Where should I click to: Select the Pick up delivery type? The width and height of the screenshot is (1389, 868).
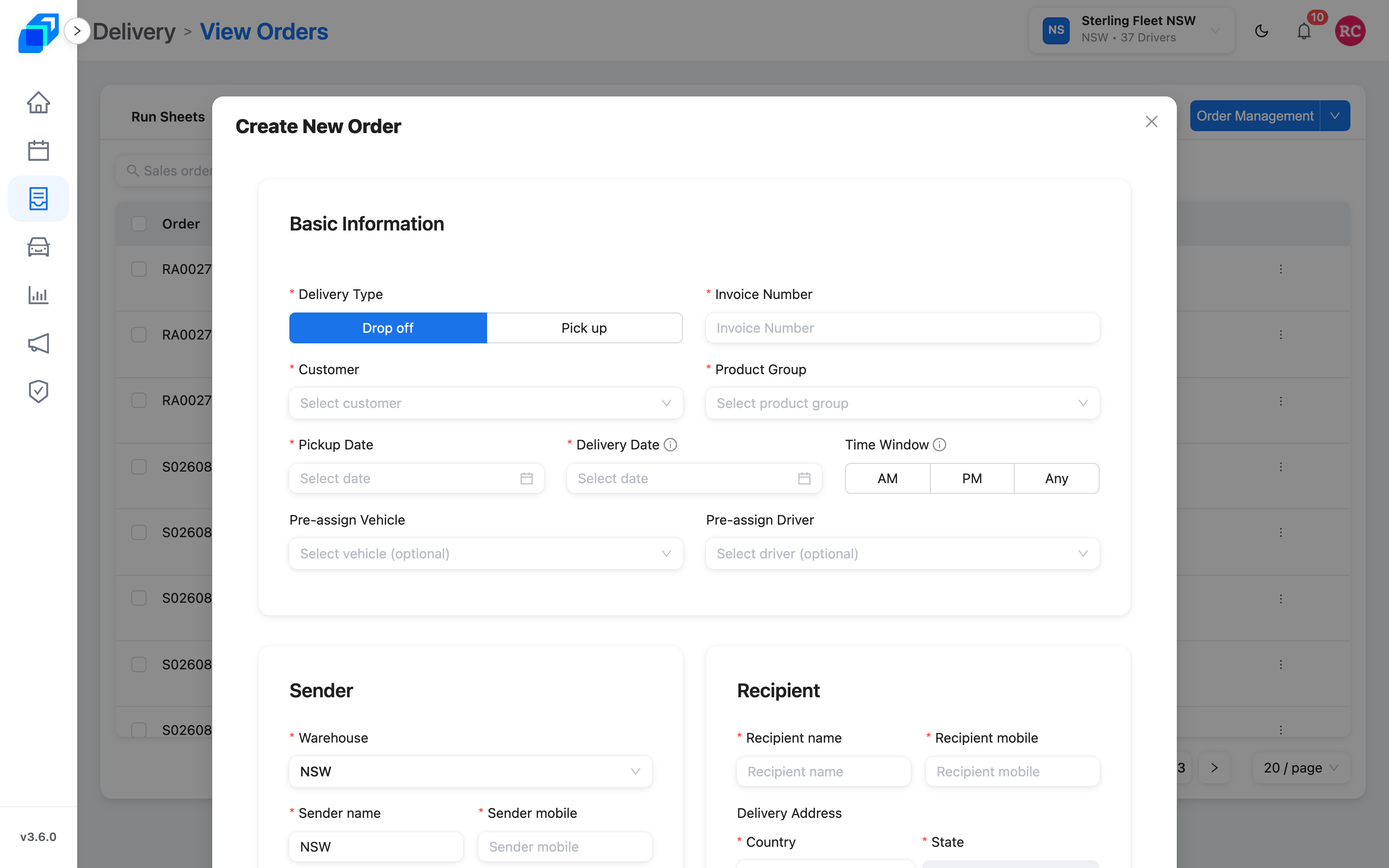585,328
